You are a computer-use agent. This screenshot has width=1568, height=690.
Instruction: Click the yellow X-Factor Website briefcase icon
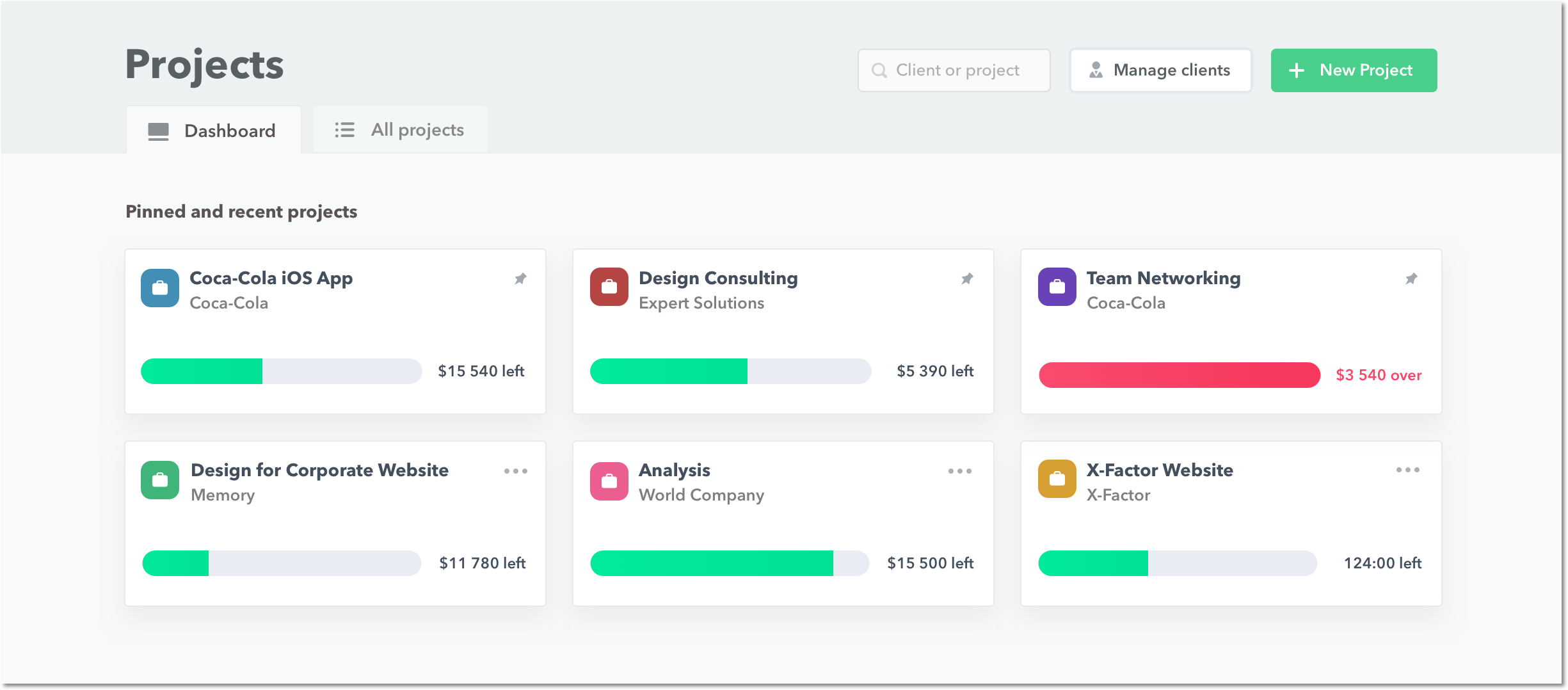[x=1057, y=479]
